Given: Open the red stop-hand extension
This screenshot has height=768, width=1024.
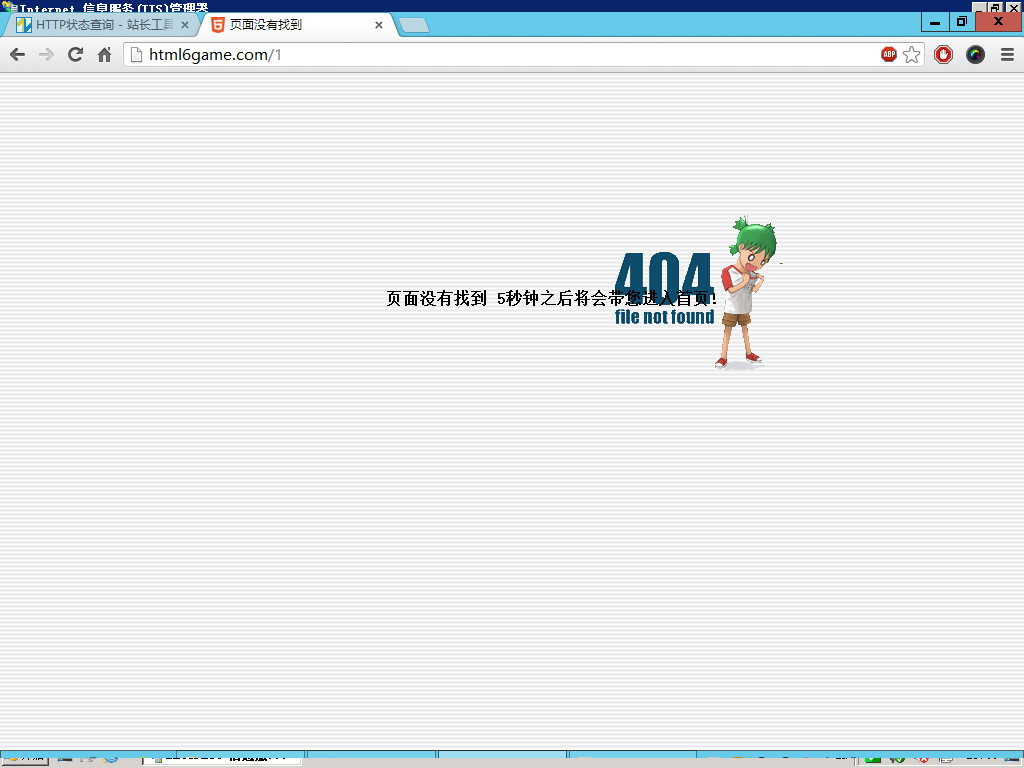Looking at the screenshot, I should click(944, 55).
